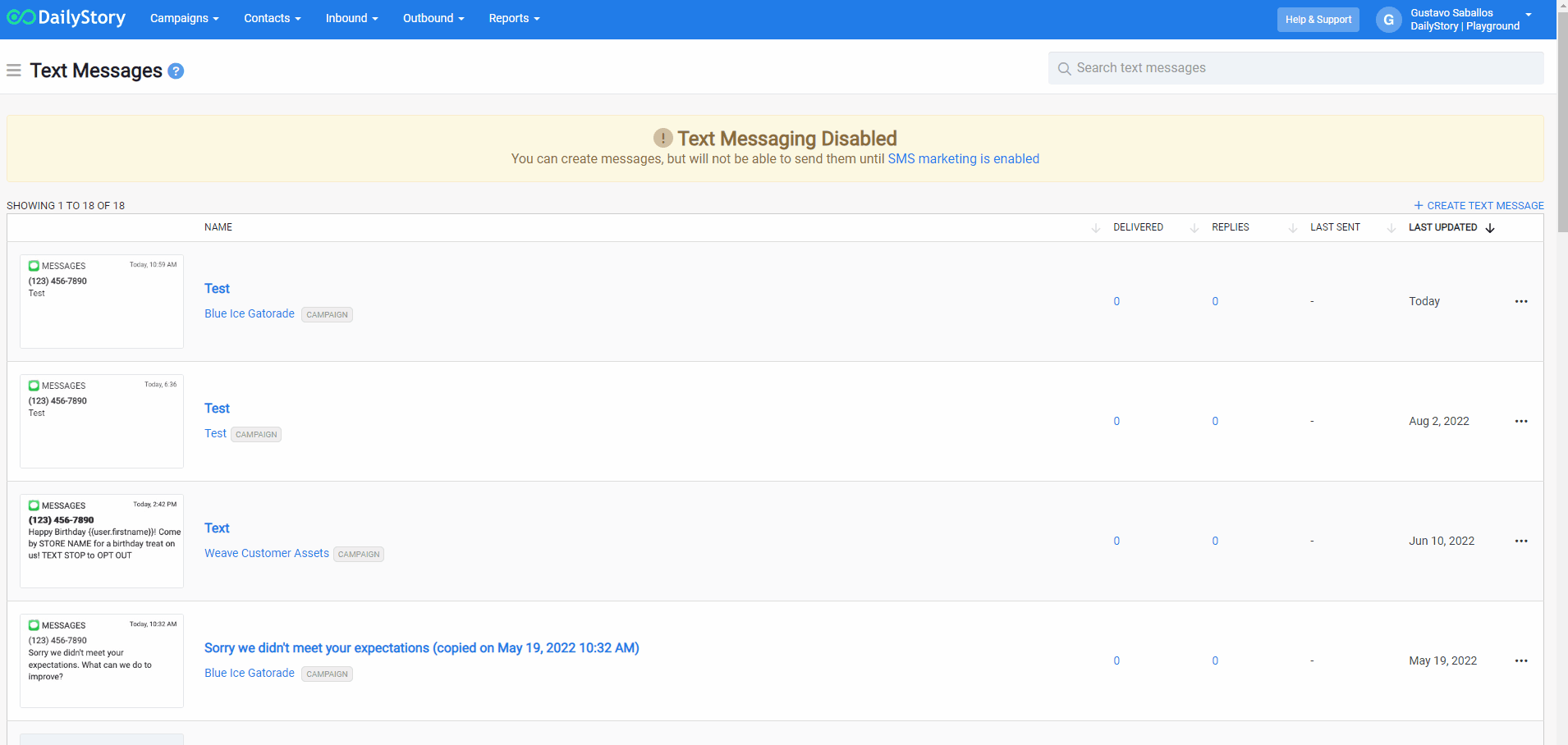Screen dimensions: 1568x745
Task: Sort by the Last Sent column header
Action: point(1335,227)
